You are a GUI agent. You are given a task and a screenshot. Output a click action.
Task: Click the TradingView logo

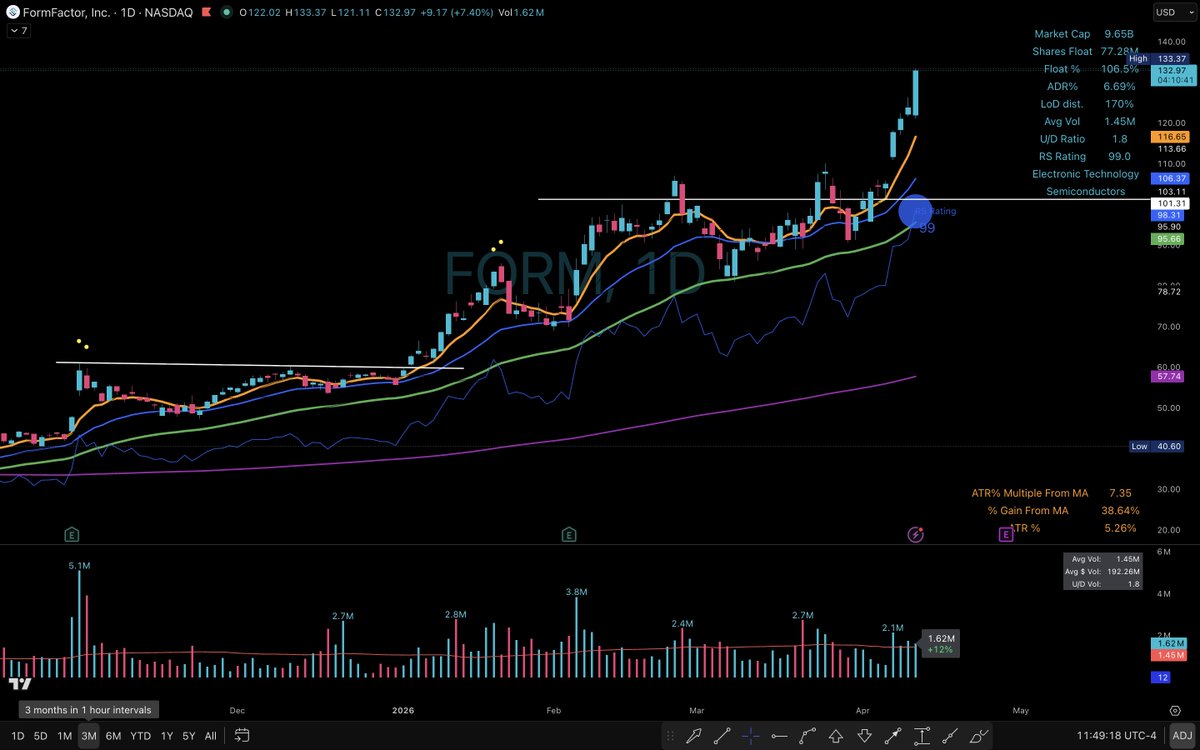[x=19, y=684]
